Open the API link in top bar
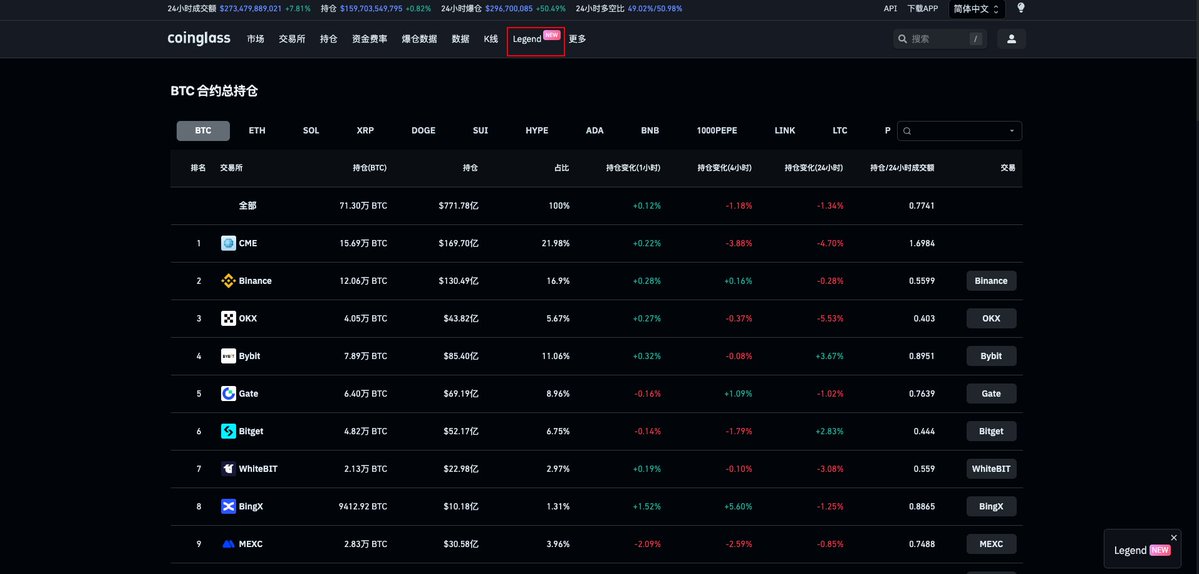The height and width of the screenshot is (574, 1199). coord(890,8)
